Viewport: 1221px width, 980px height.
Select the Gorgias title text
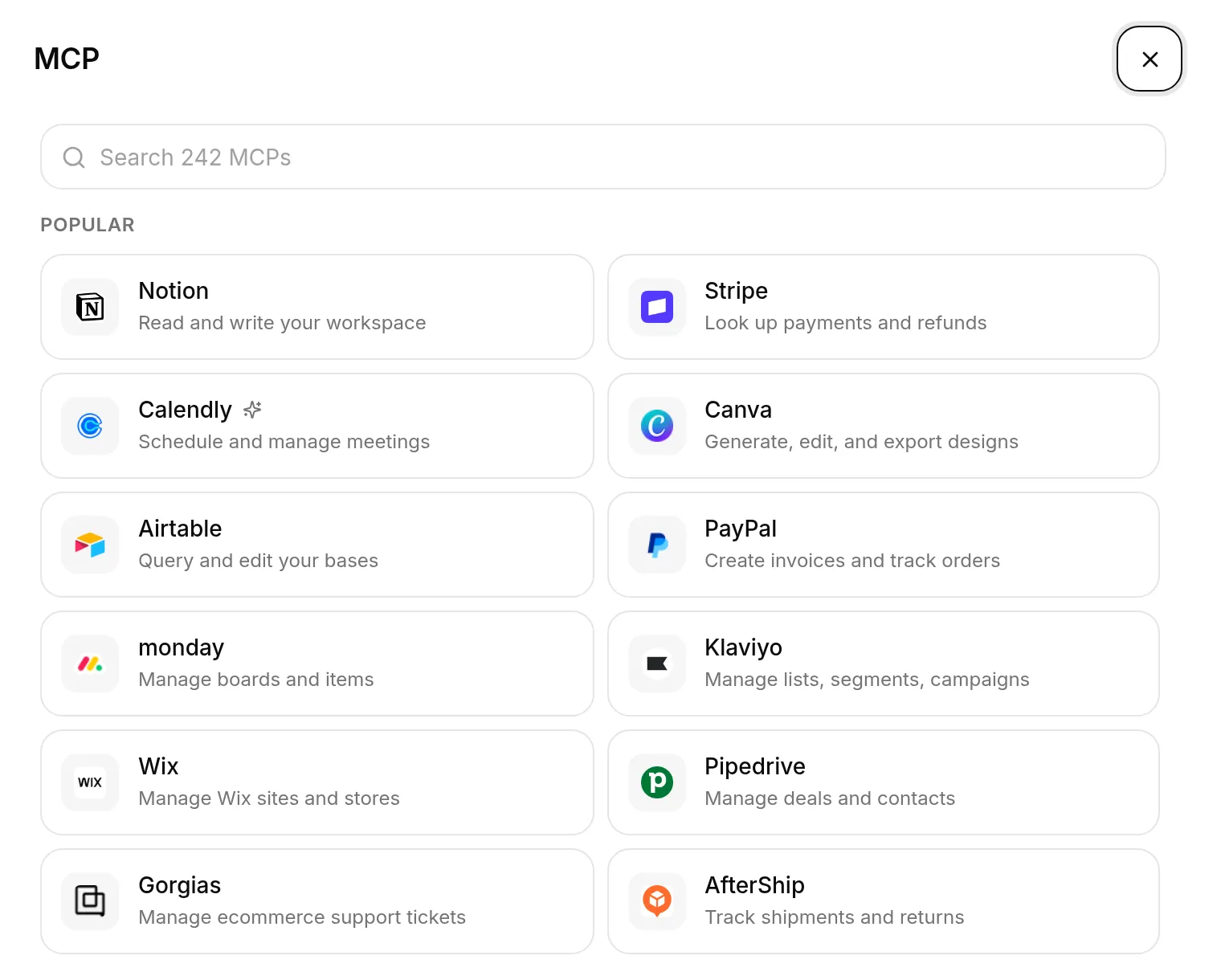tap(179, 885)
